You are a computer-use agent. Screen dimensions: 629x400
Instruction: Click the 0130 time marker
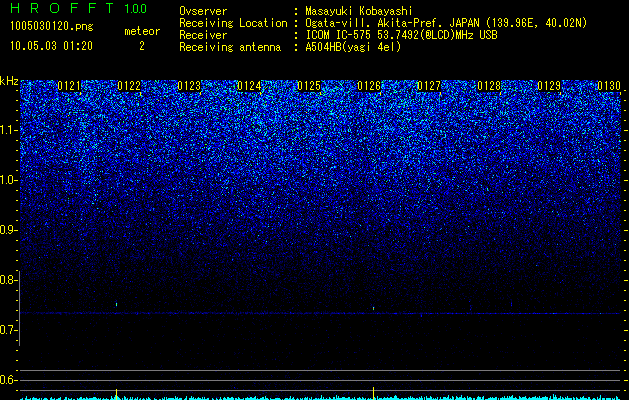point(609,86)
